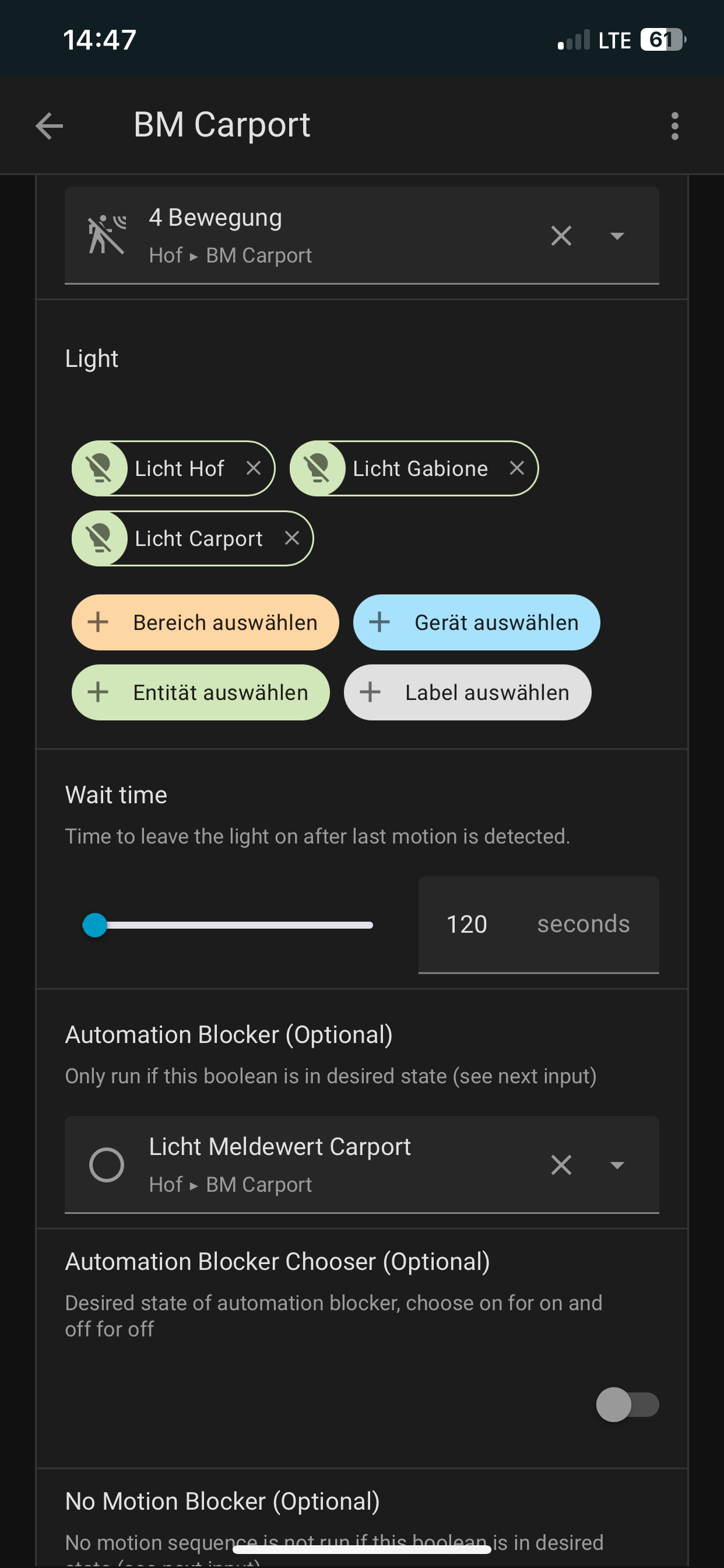Click the Licht Meldewert Carport circle icon
This screenshot has width=724, height=1568.
pos(107,1165)
